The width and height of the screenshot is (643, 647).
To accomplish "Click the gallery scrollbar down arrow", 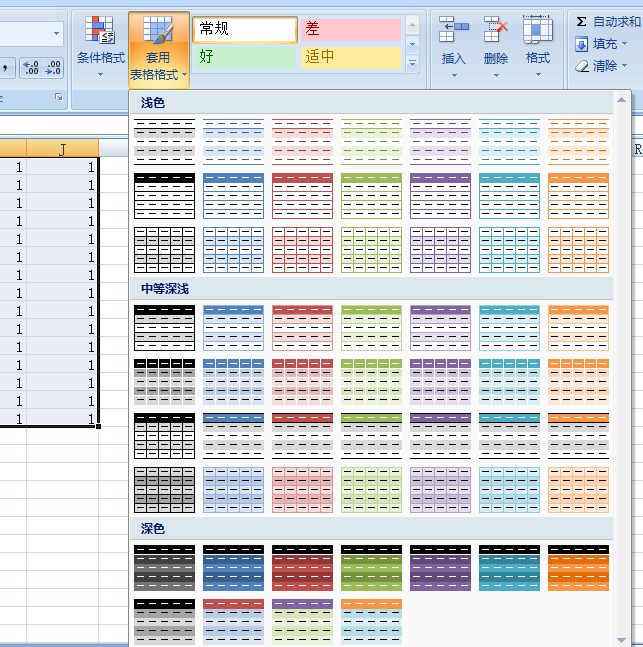I will 622,639.
